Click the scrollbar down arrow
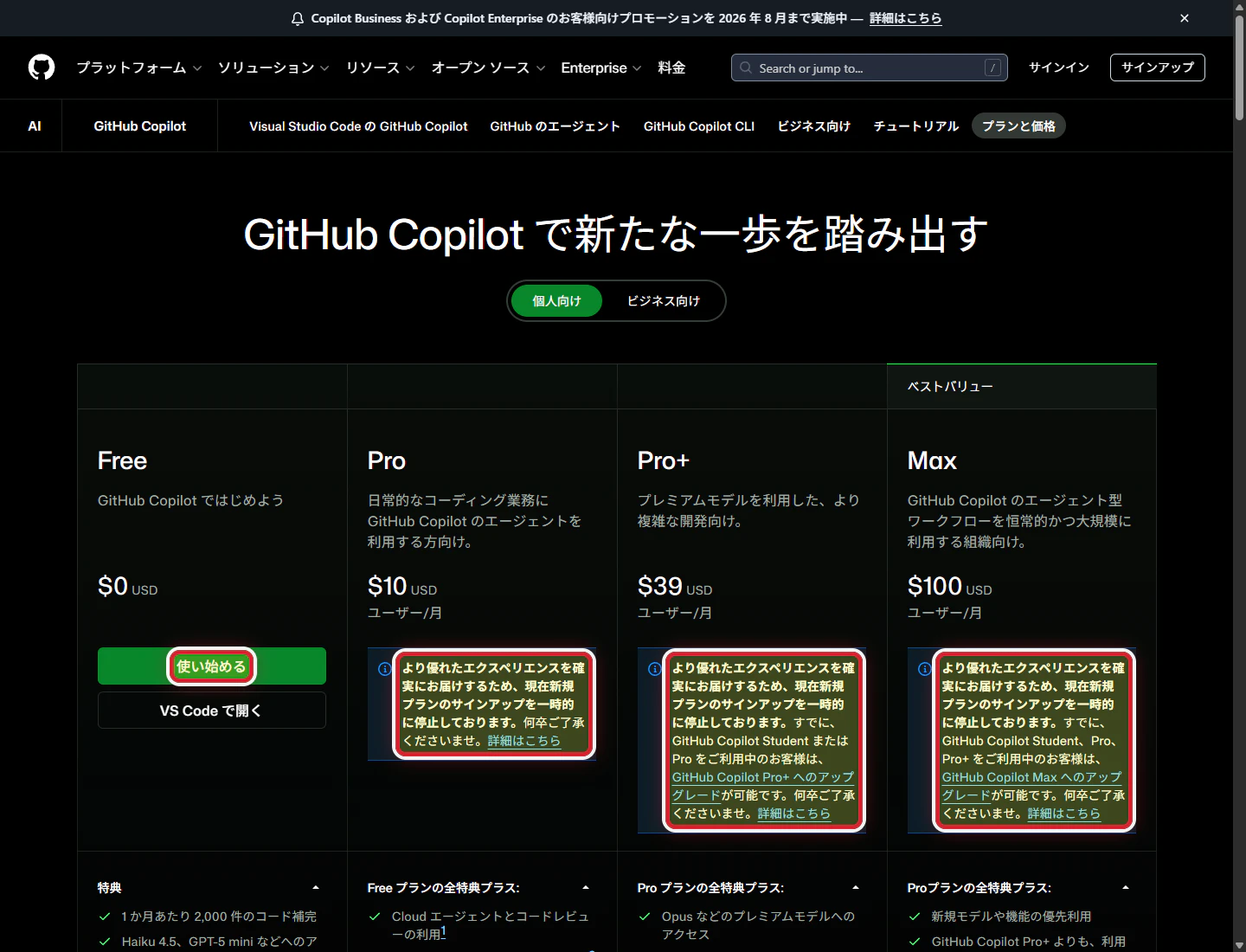 click(x=1239, y=945)
